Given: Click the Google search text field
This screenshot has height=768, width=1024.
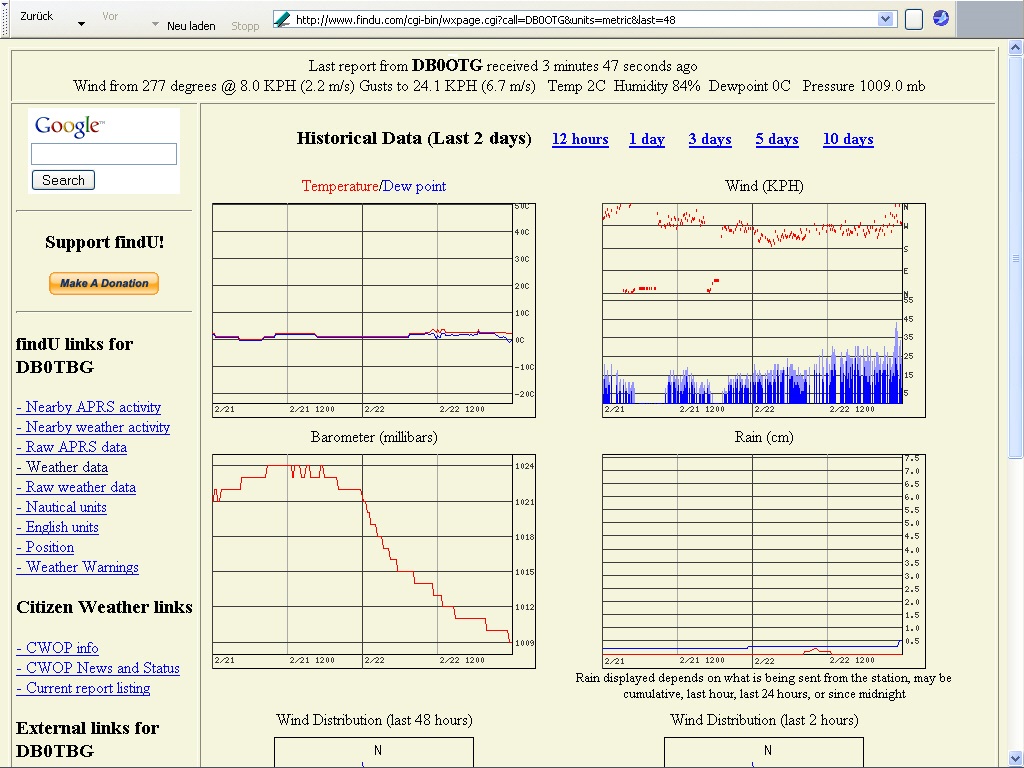Looking at the screenshot, I should (x=104, y=154).
